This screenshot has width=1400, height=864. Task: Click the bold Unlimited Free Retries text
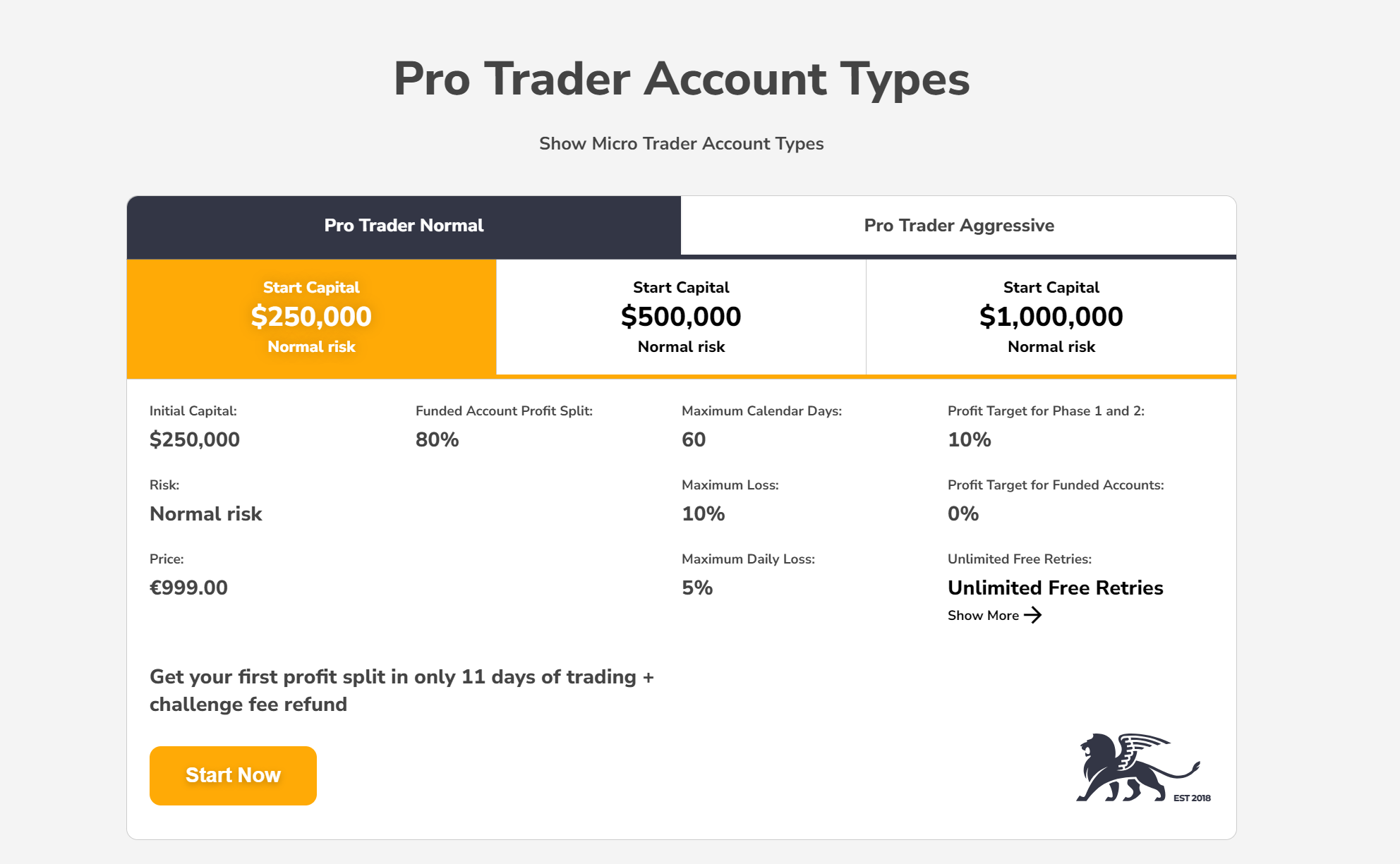(1055, 588)
